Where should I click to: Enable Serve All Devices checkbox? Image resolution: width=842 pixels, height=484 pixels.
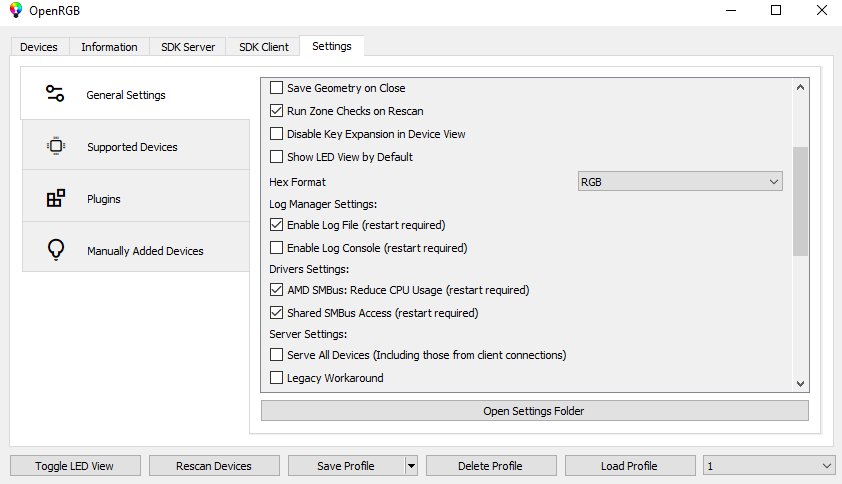point(277,355)
